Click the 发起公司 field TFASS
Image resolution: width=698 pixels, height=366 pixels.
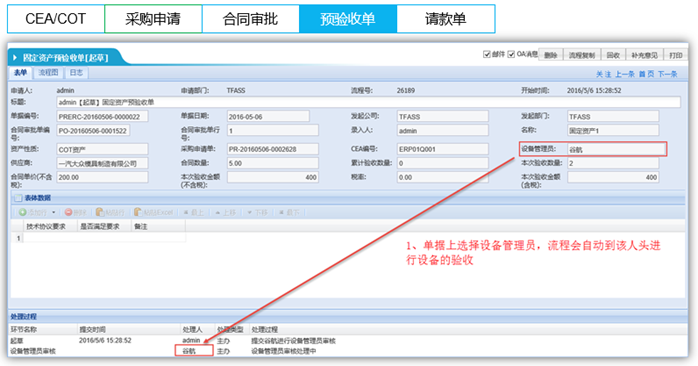point(442,117)
